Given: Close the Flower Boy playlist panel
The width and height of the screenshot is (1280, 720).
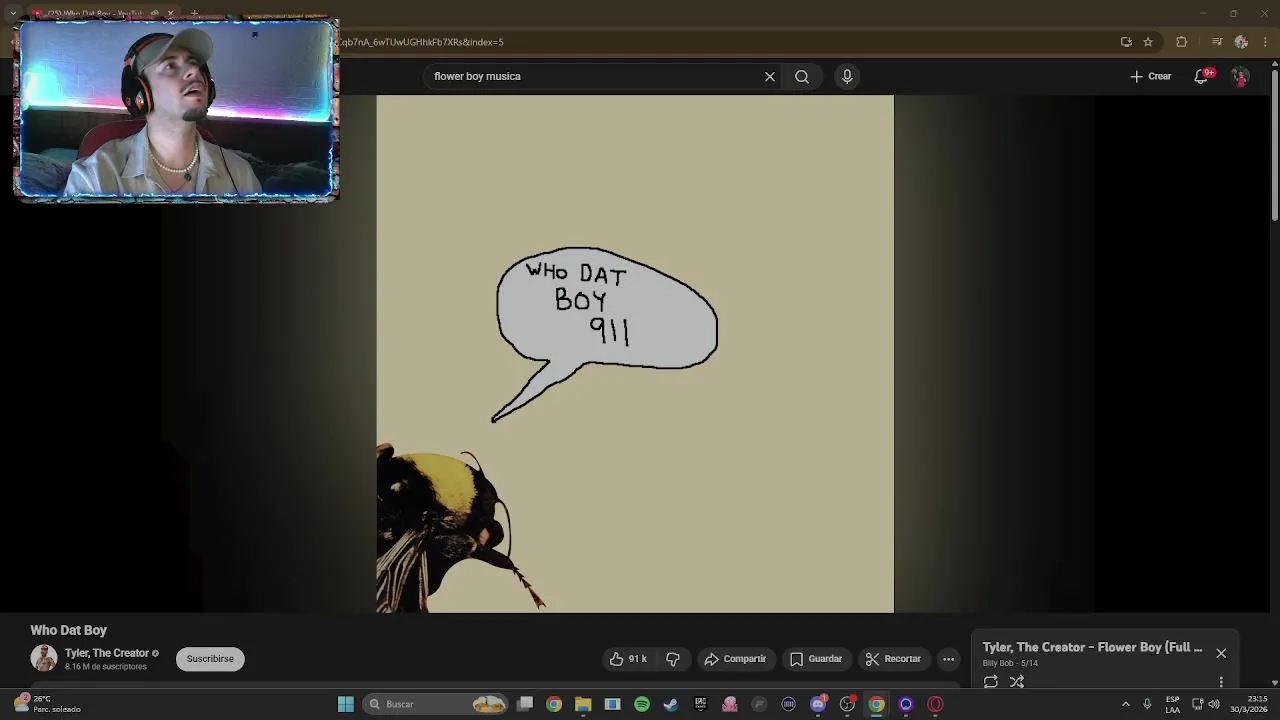Looking at the screenshot, I should [1221, 653].
